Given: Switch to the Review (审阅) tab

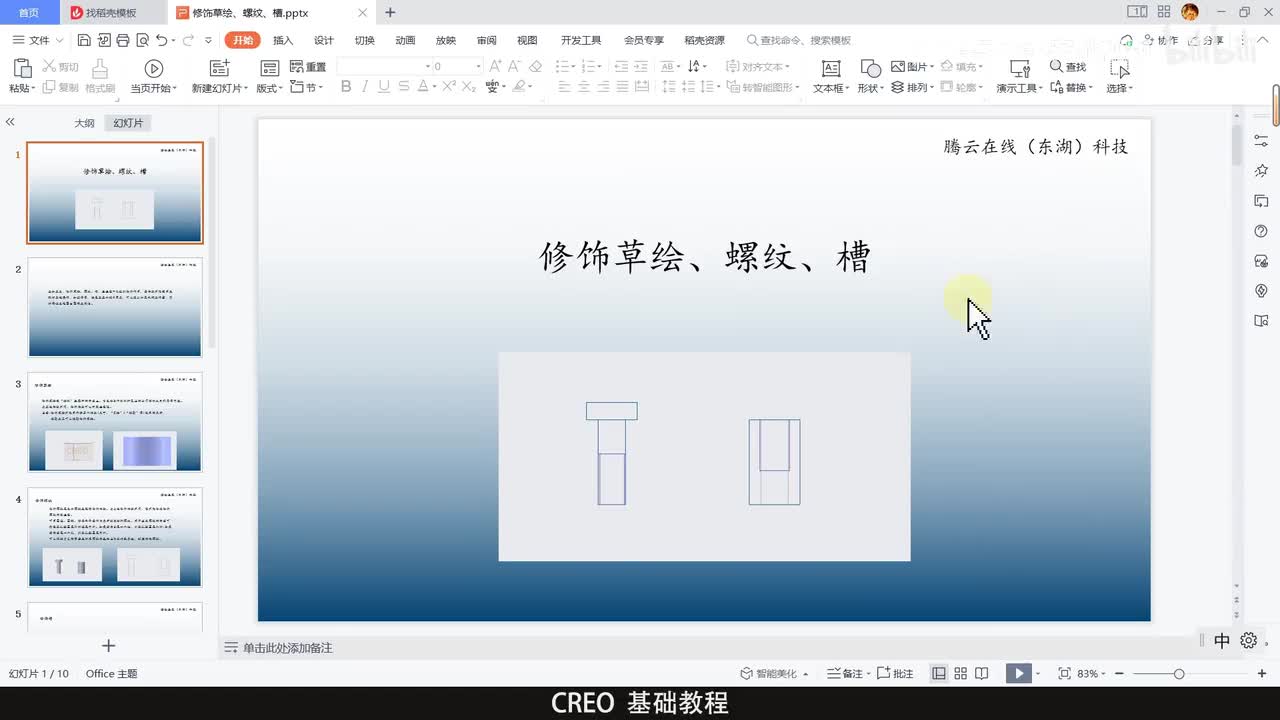Looking at the screenshot, I should [486, 40].
